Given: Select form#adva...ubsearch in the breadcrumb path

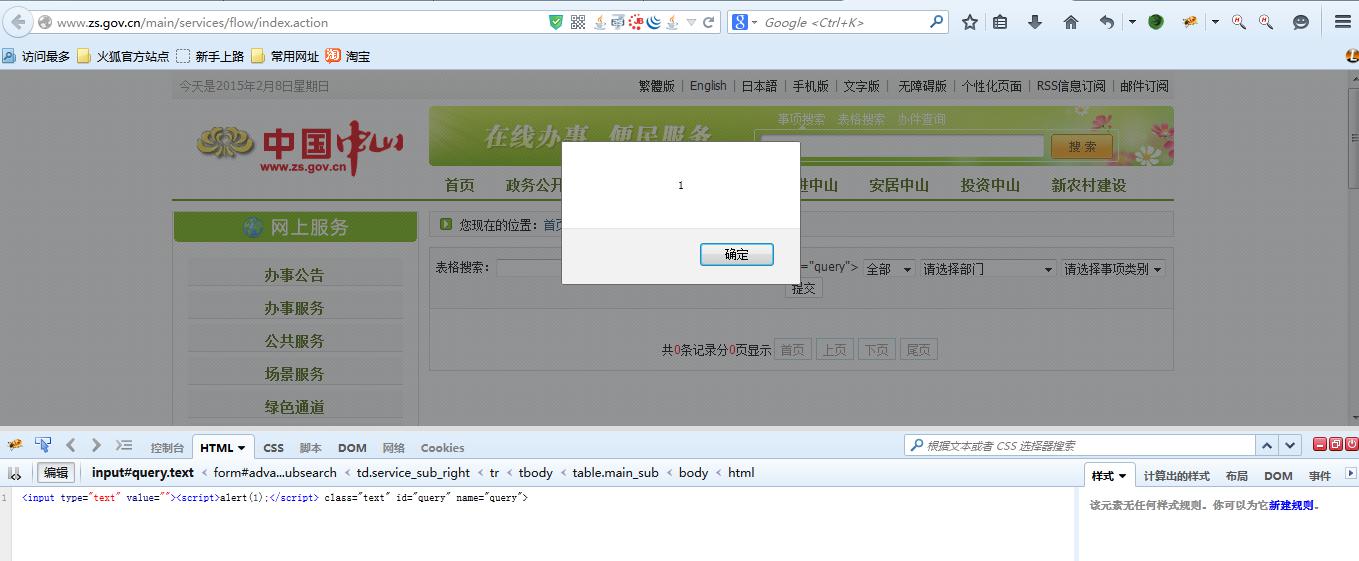Looking at the screenshot, I should pos(275,473).
